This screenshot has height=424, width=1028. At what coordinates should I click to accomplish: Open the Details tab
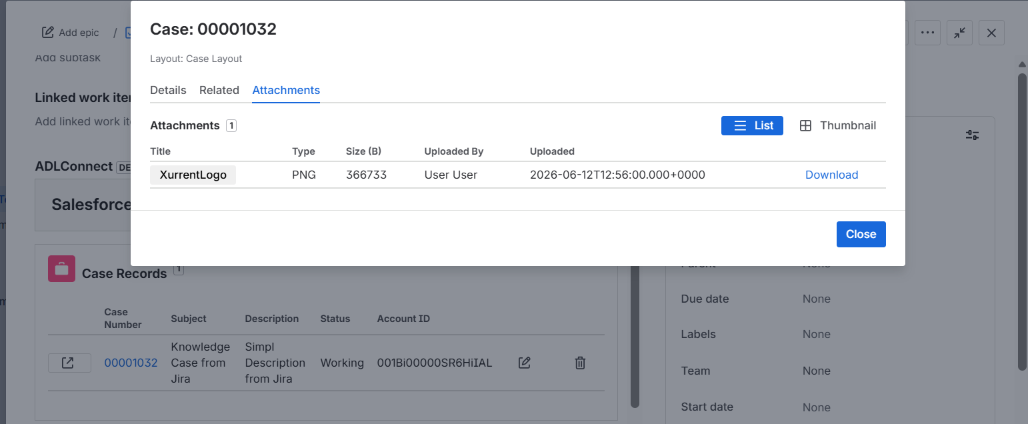click(x=168, y=90)
